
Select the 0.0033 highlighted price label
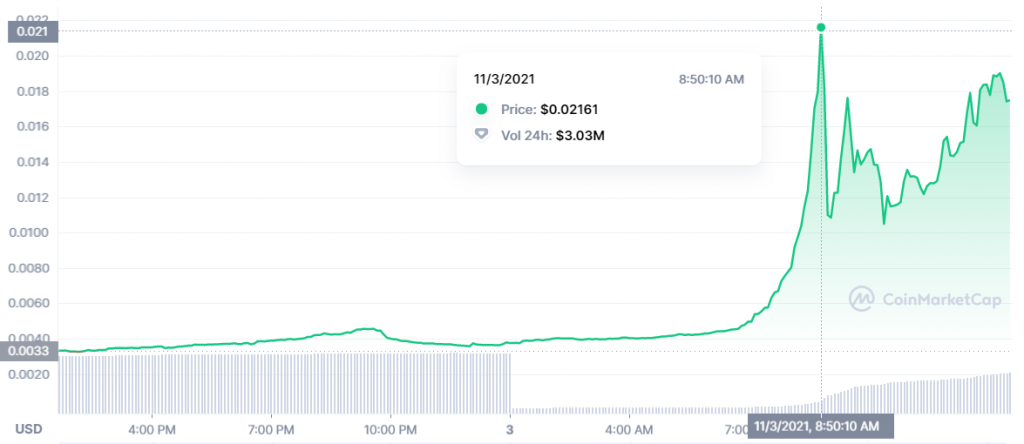pos(30,350)
